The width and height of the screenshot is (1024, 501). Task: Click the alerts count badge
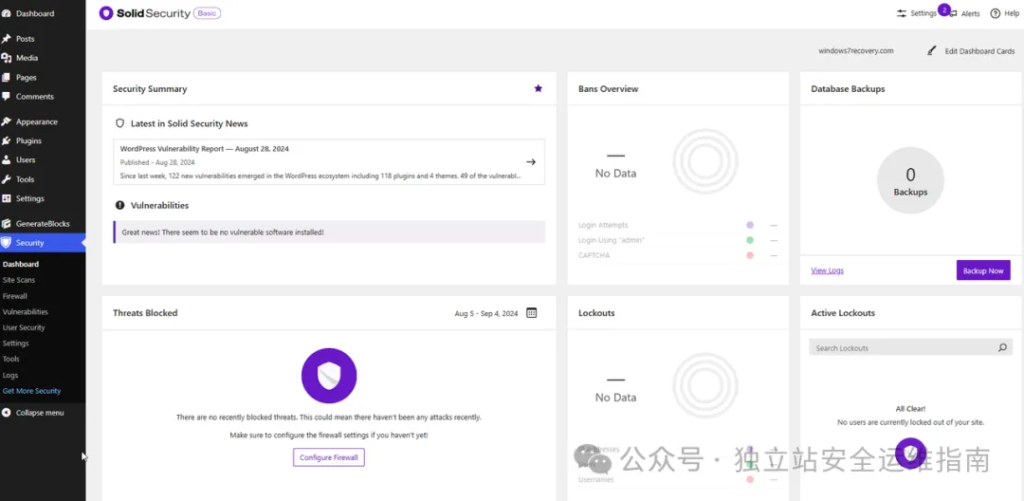[944, 9]
